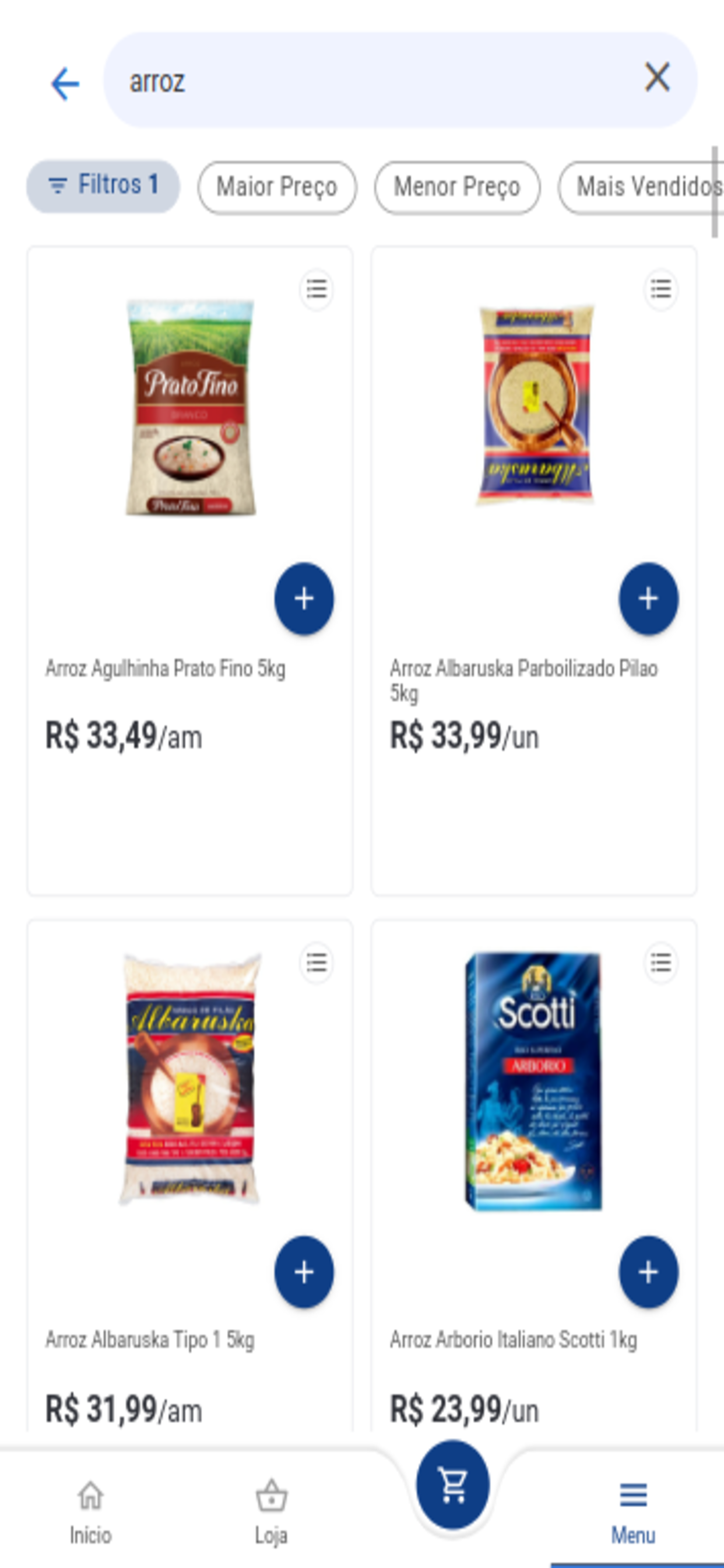724x1568 pixels.
Task: Add Arroz Arborio Scotti to cart
Action: tap(649, 1272)
